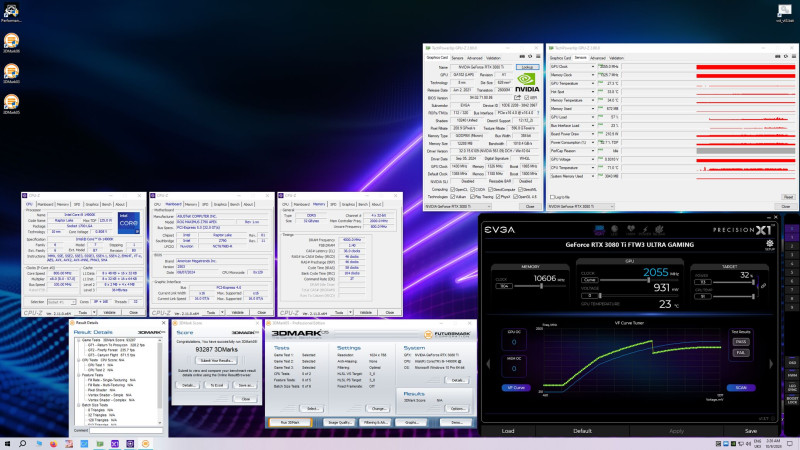This screenshot has height=450, width=800.
Task: Open hamburger menu in GPU-Z Sensors window
Action: coord(793,57)
